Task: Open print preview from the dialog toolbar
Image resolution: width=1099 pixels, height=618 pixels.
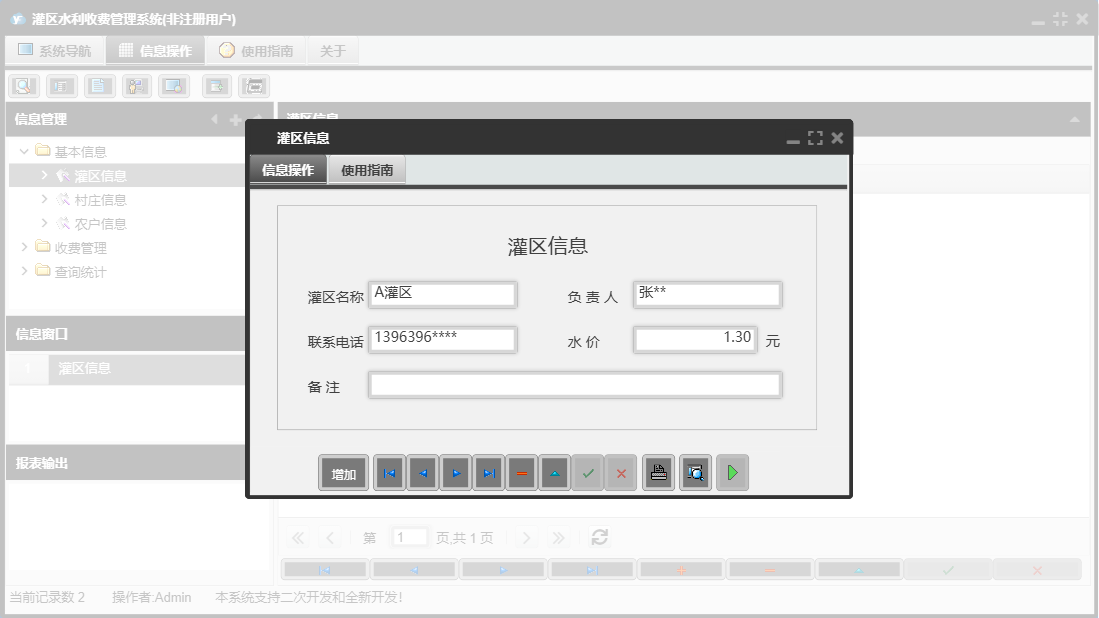Action: [x=694, y=472]
